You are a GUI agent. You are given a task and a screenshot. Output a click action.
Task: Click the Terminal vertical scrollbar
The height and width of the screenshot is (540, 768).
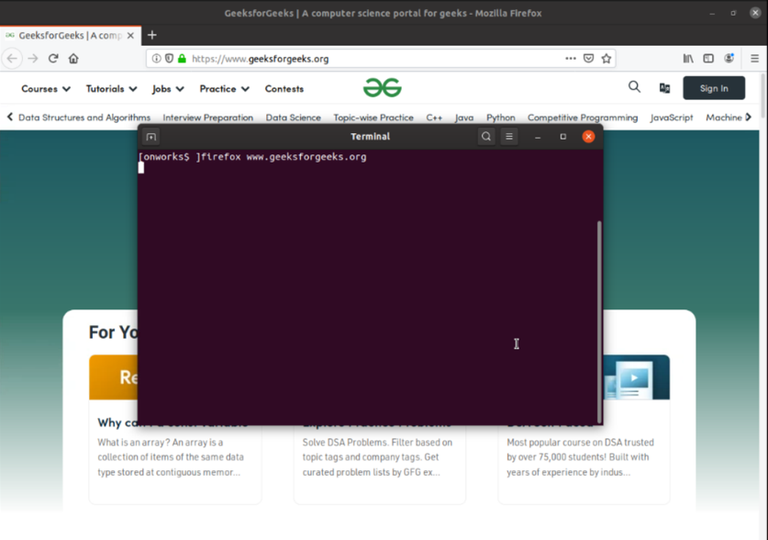(599, 322)
